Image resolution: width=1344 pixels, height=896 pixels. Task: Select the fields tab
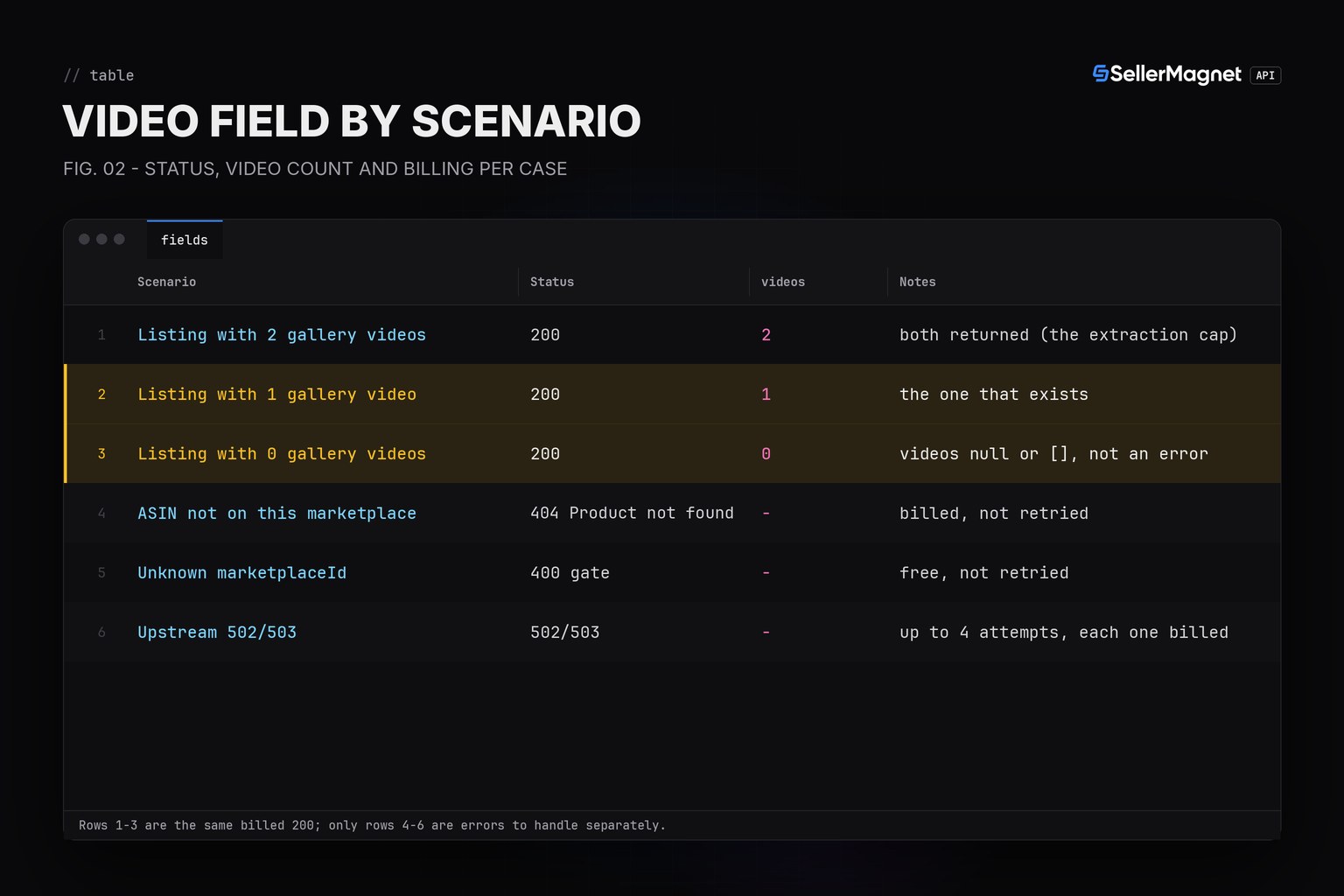click(x=185, y=240)
